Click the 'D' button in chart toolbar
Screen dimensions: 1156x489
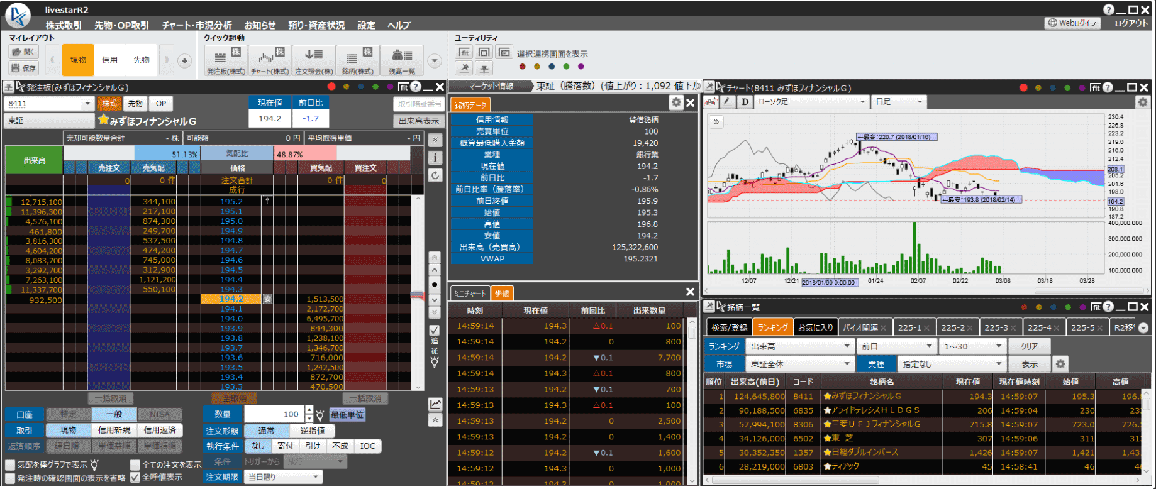745,102
